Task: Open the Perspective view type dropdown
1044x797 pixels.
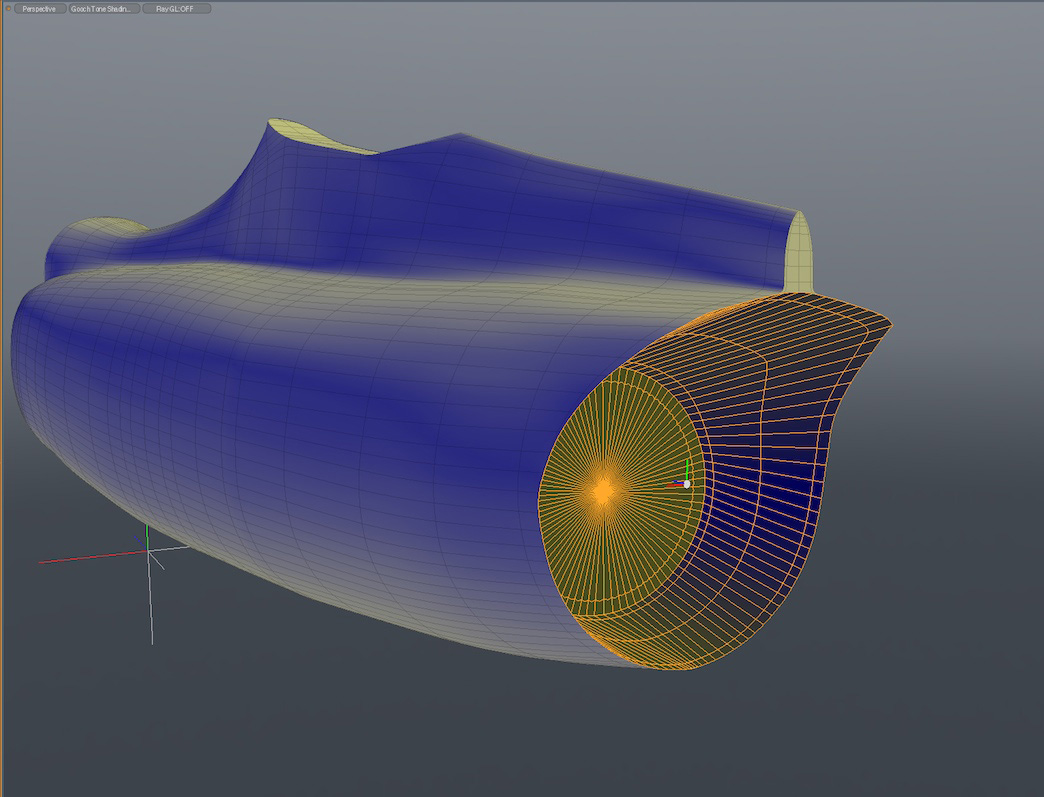Action: 39,9
